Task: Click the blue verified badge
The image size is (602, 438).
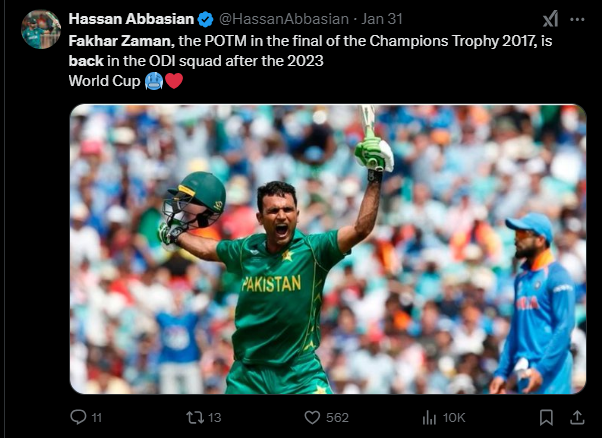Action: (x=205, y=19)
